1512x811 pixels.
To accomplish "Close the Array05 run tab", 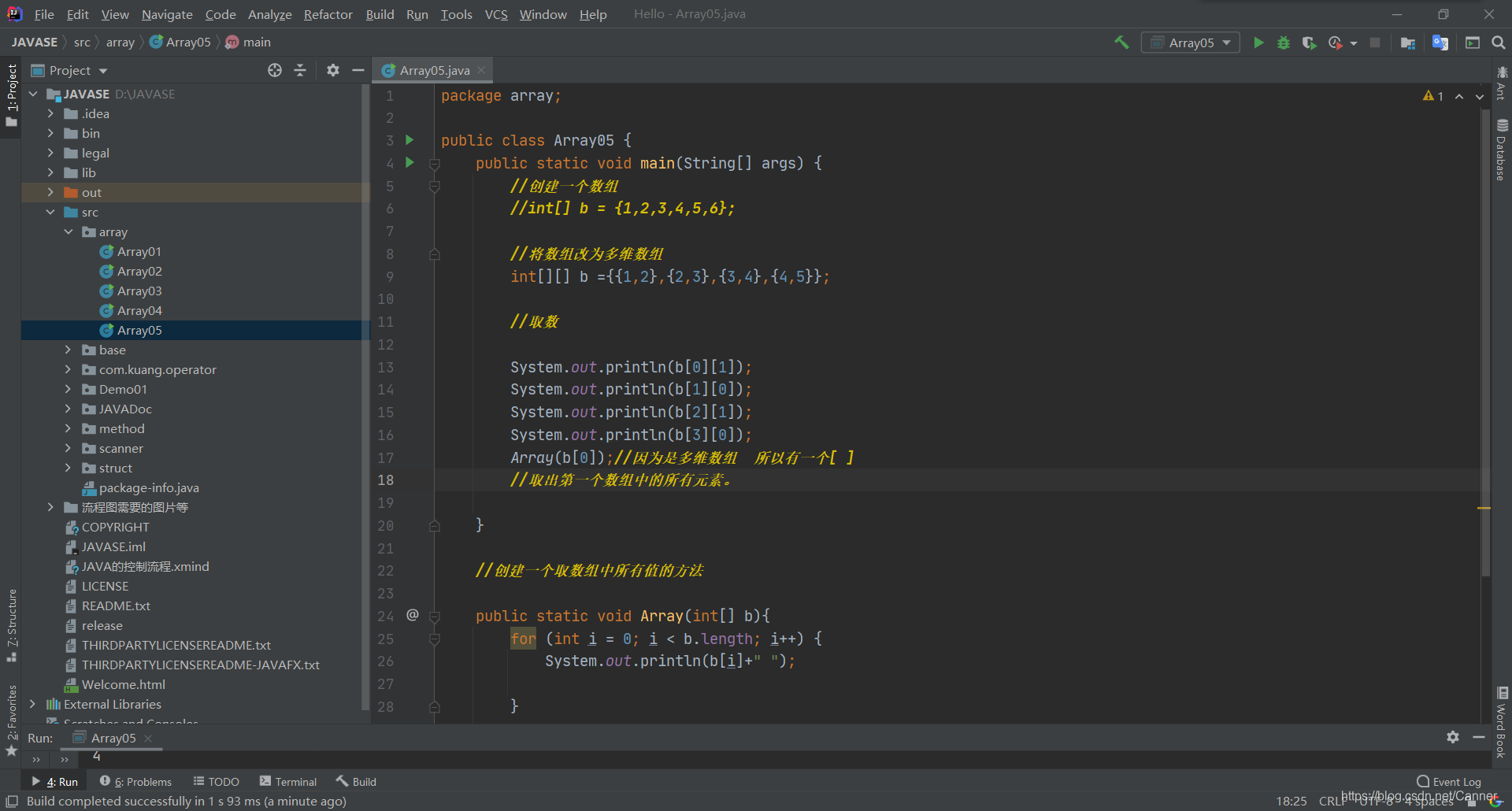I will click(148, 738).
